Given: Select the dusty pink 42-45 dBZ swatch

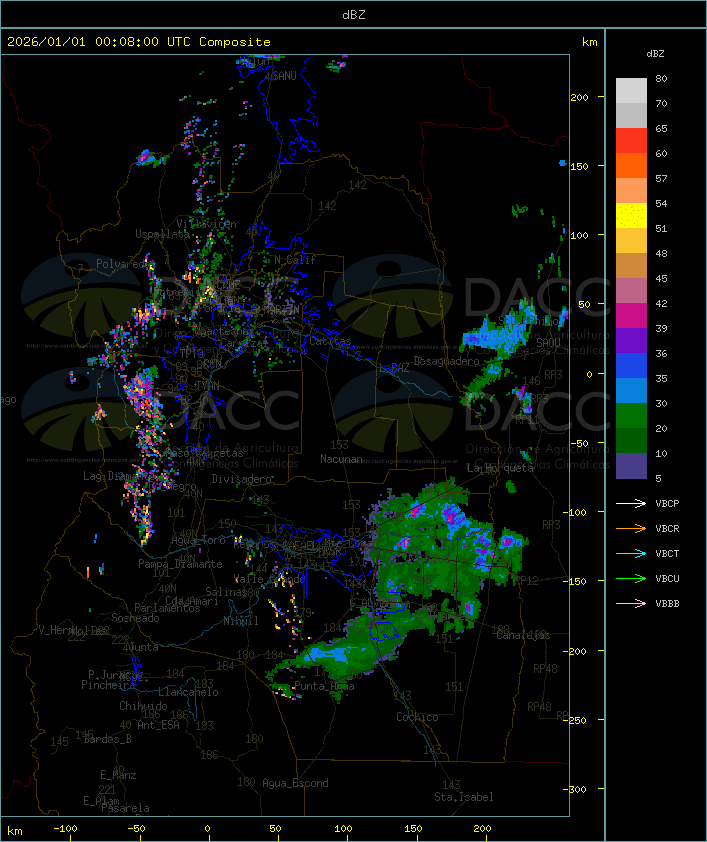Looking at the screenshot, I should (x=631, y=291).
